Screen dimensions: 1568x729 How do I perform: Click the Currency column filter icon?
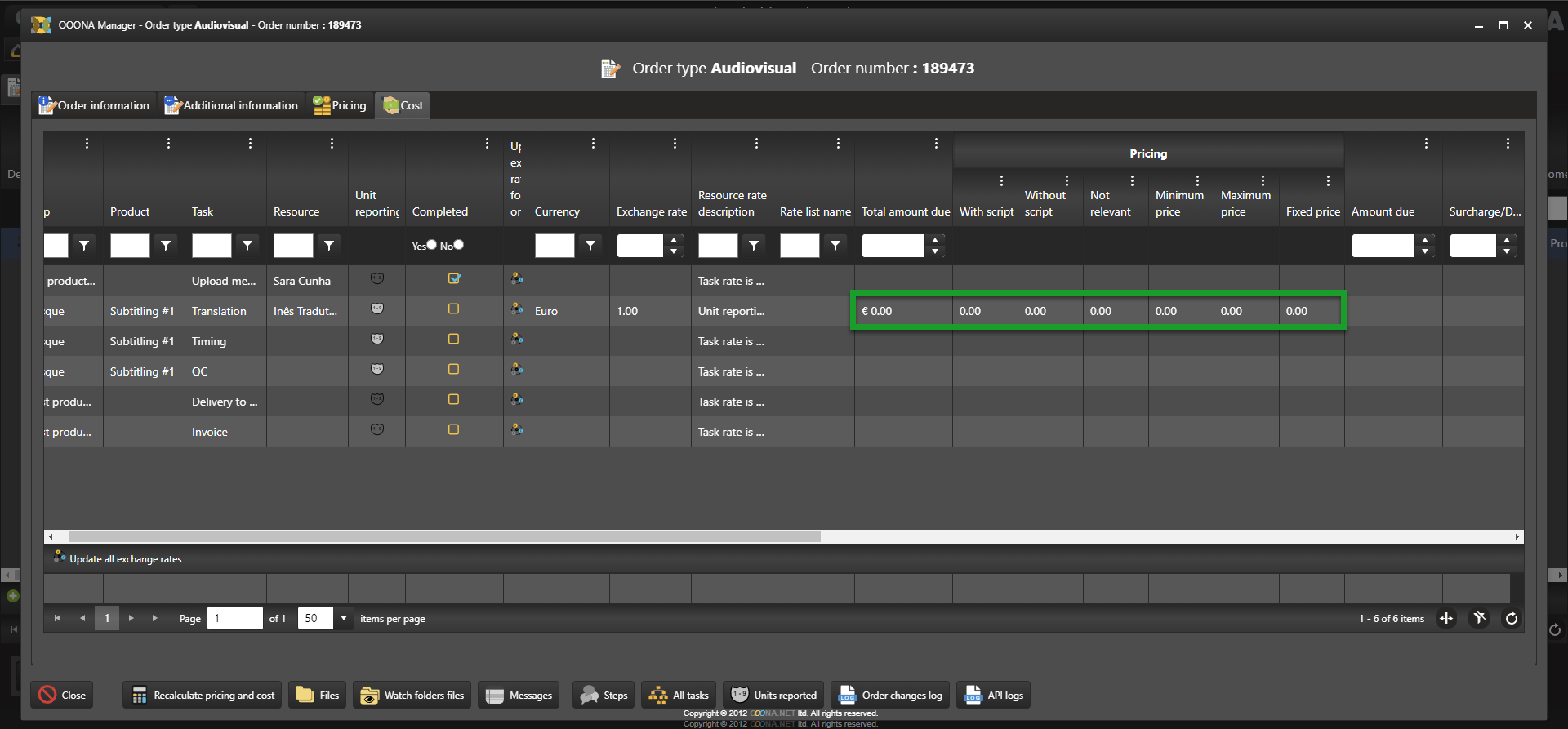(x=590, y=246)
